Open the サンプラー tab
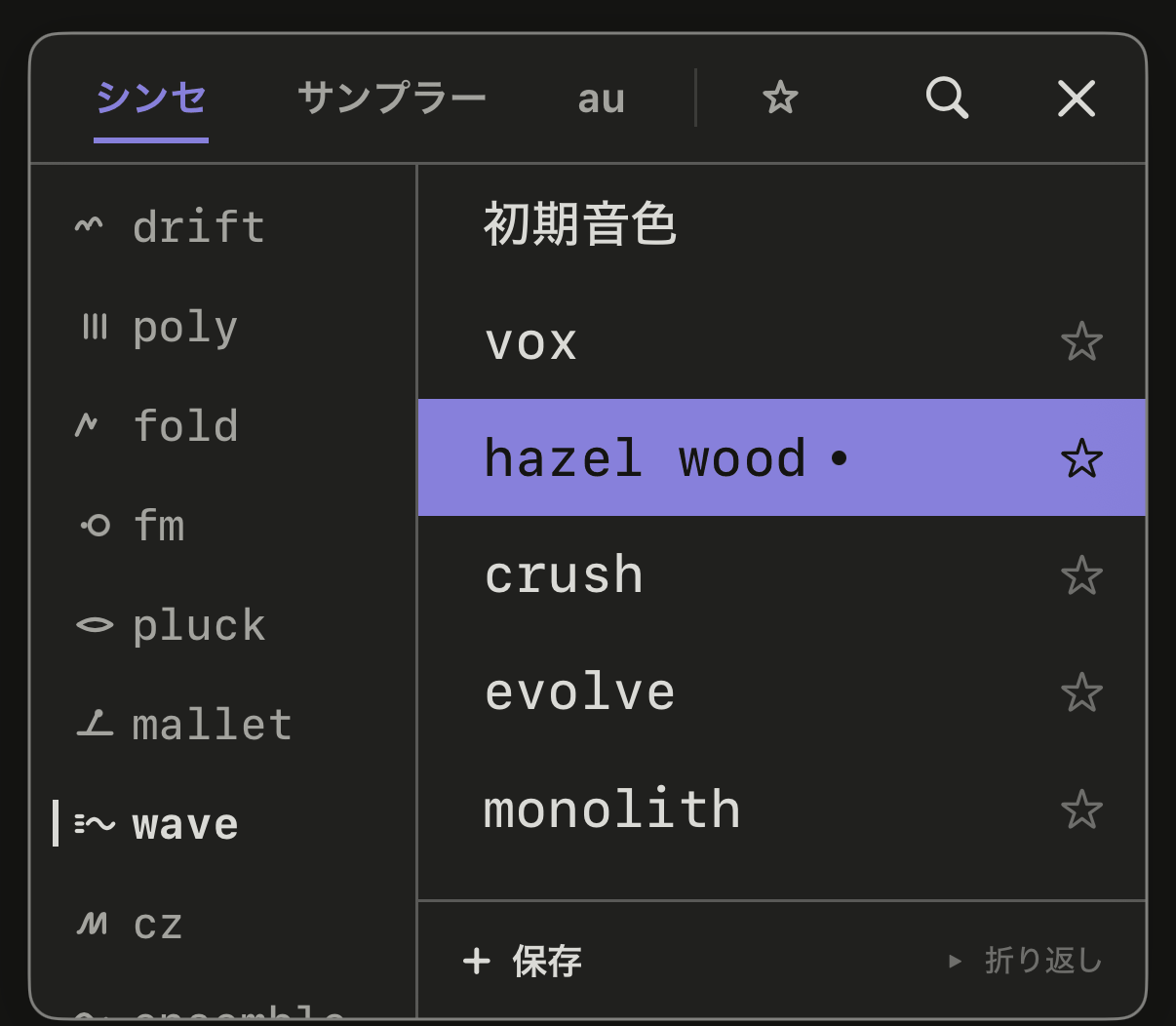1176x1026 pixels. pyautogui.click(x=392, y=99)
